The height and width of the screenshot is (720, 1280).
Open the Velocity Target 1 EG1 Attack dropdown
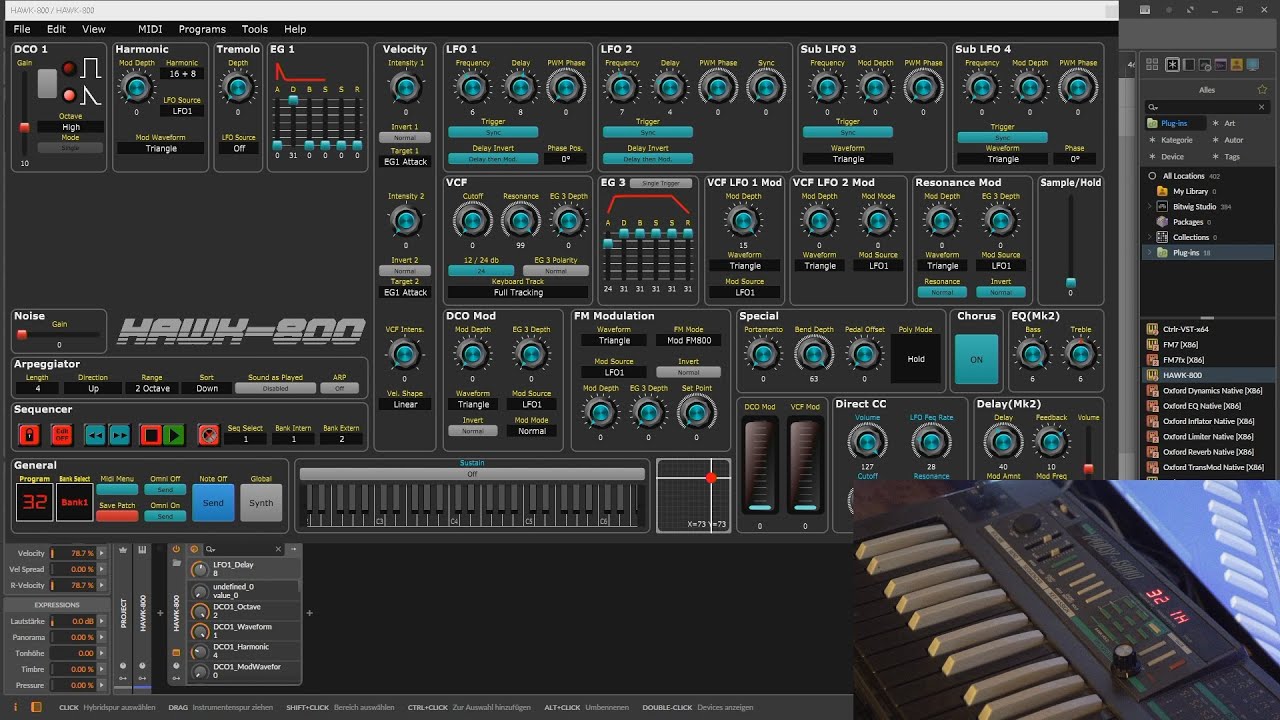pos(405,162)
